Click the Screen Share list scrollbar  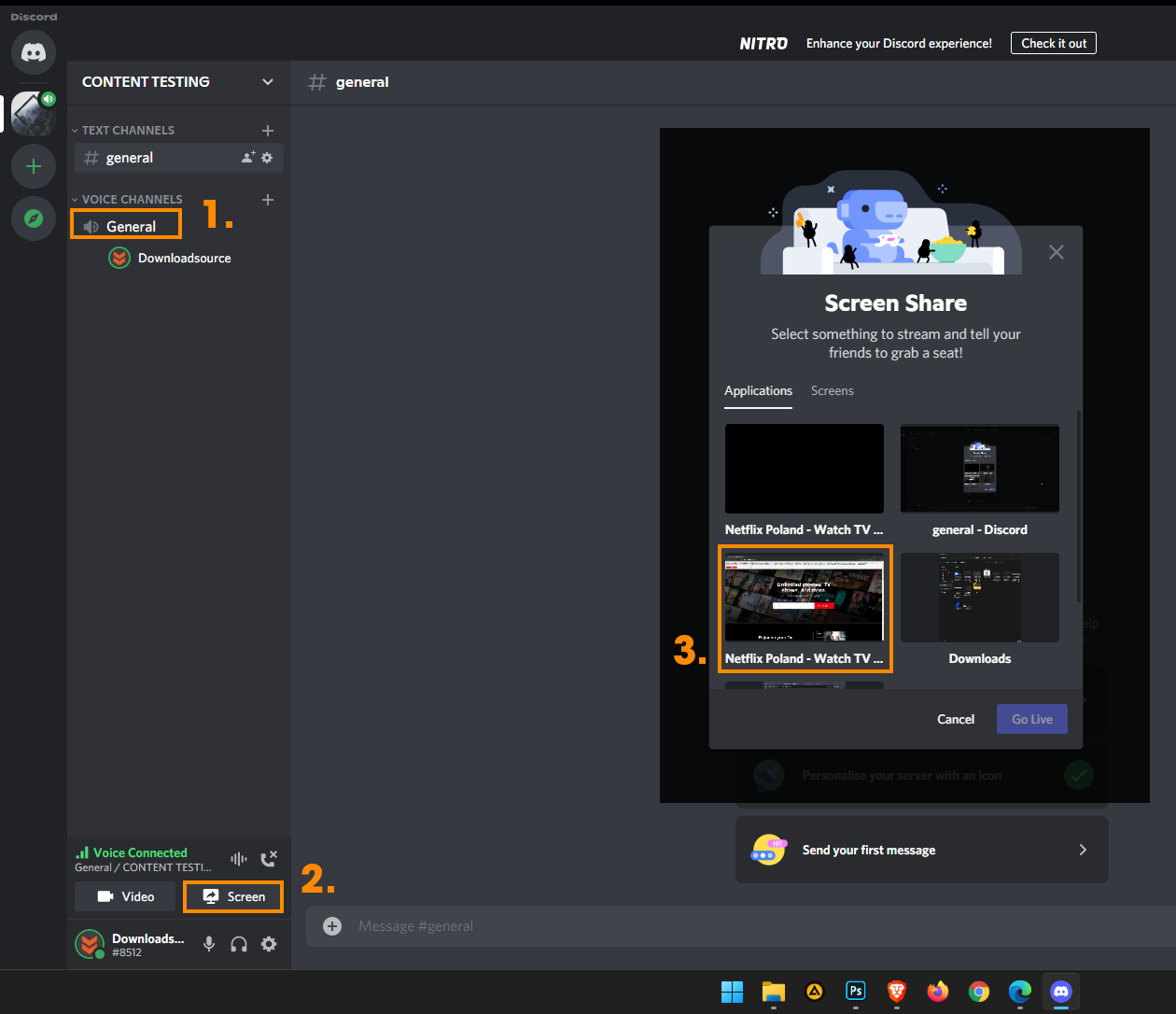tap(1079, 506)
